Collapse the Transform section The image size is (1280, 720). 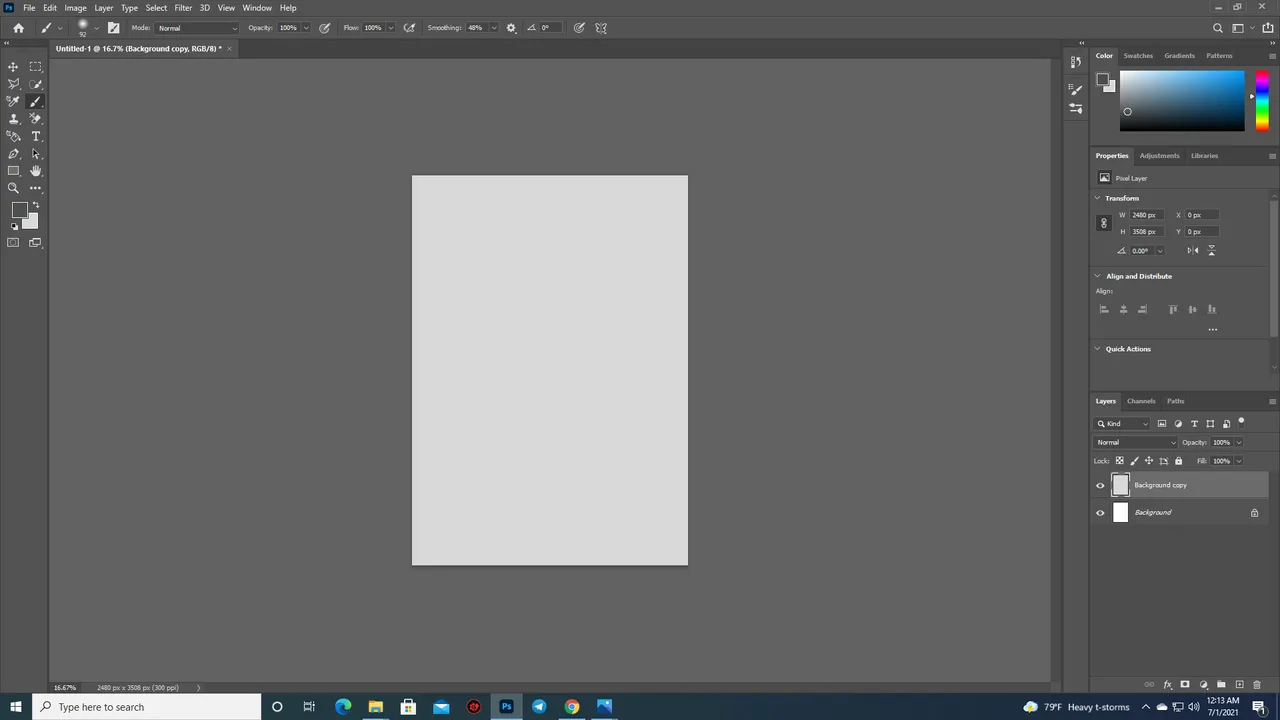point(1098,198)
